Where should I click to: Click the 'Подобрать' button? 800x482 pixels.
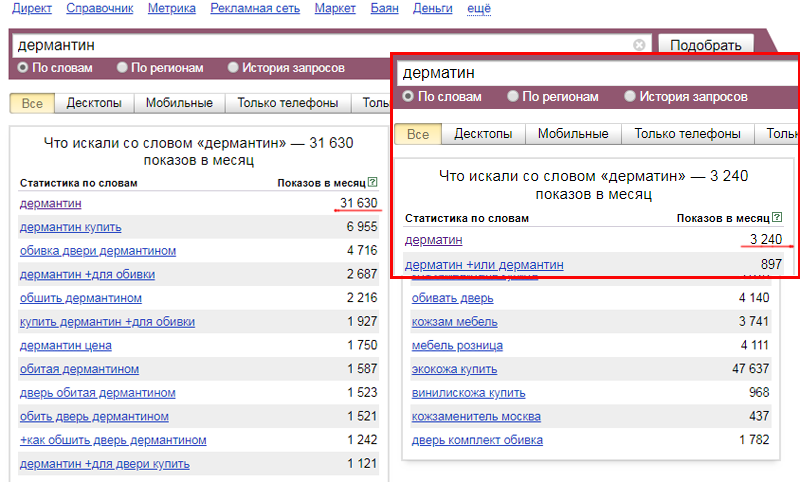coord(706,45)
